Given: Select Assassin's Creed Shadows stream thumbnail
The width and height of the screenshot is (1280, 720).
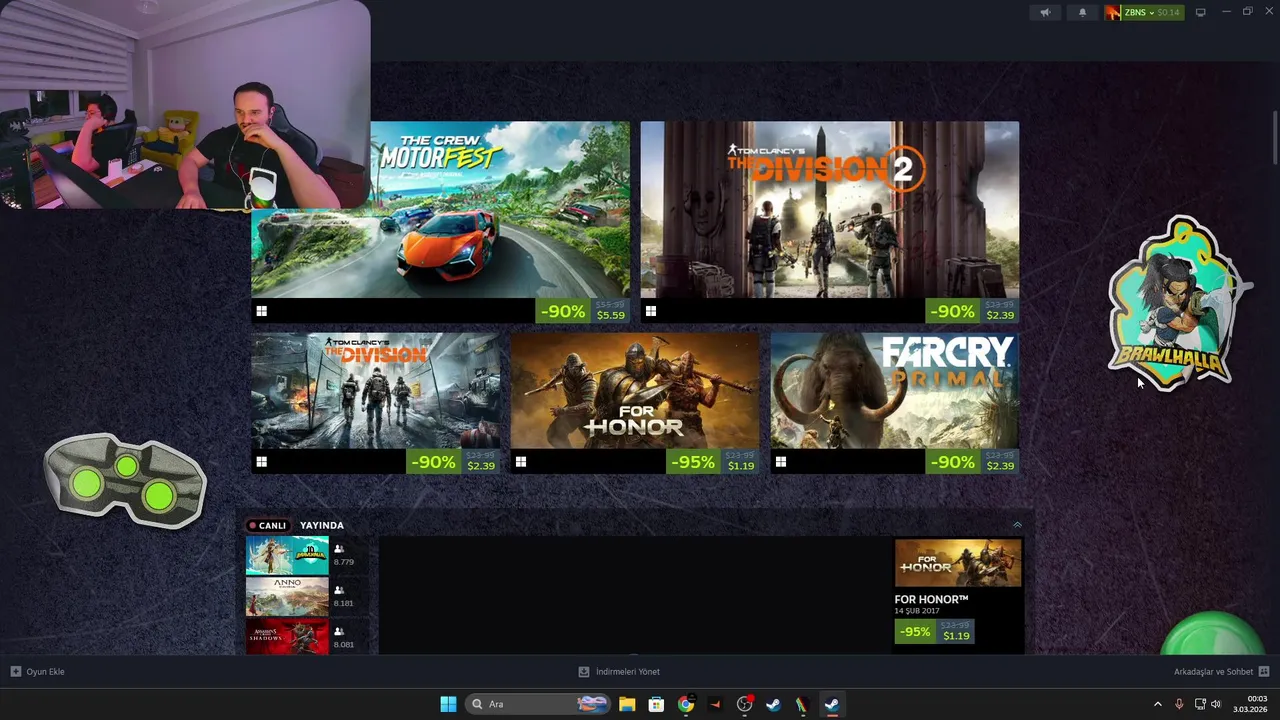Looking at the screenshot, I should point(287,636).
